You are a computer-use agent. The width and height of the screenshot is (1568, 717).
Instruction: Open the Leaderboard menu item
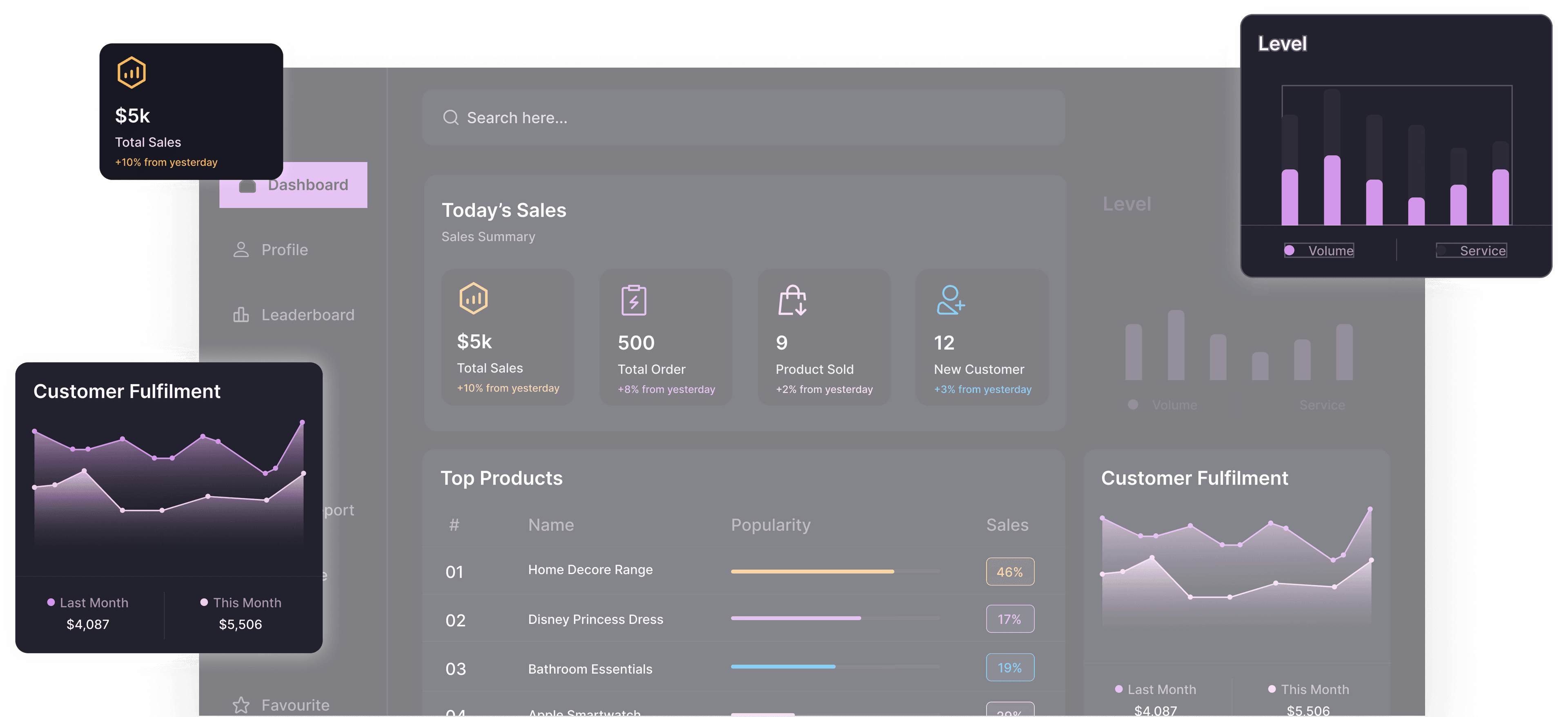307,315
